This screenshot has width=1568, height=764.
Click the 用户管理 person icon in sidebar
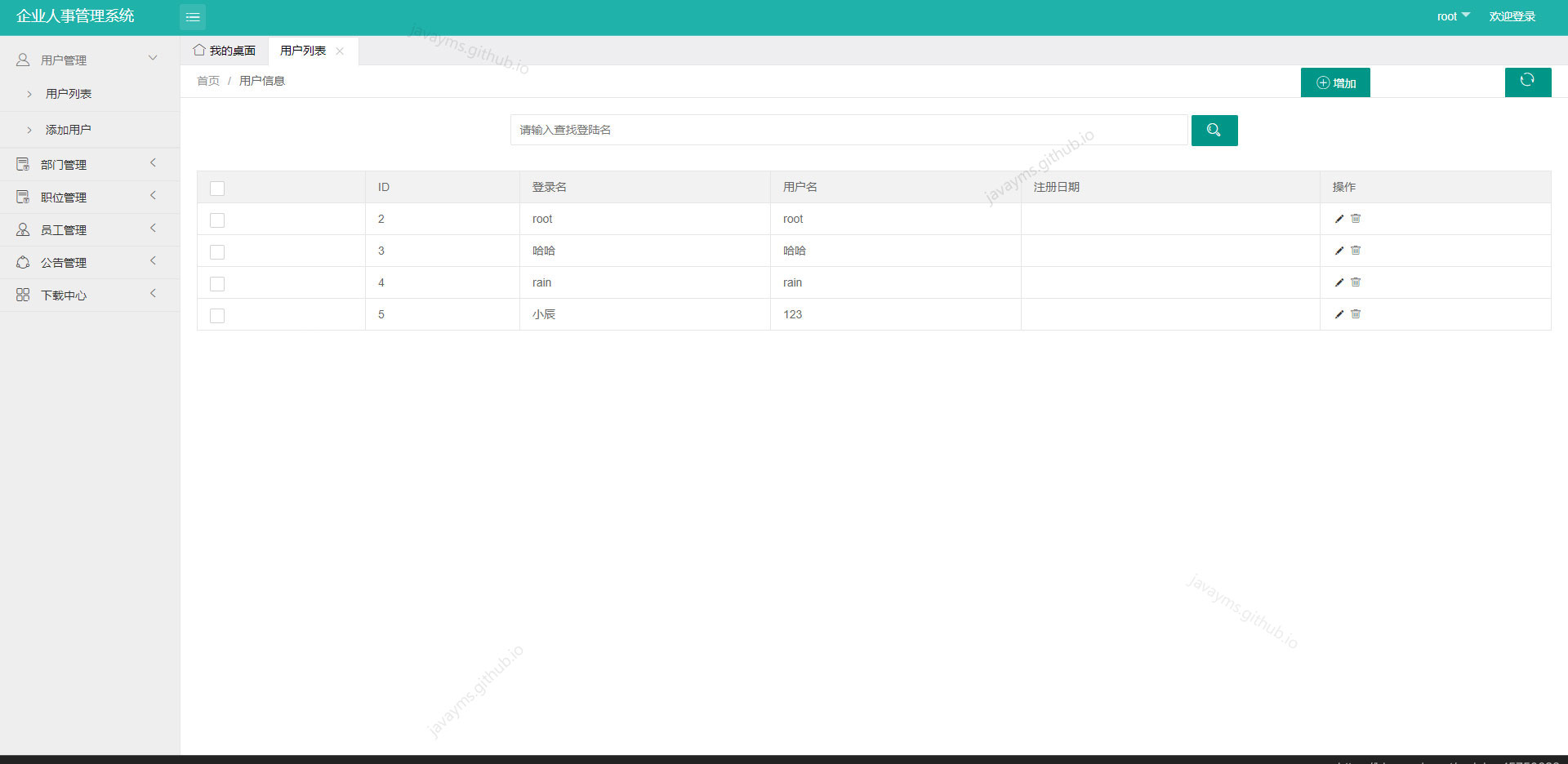coord(22,58)
